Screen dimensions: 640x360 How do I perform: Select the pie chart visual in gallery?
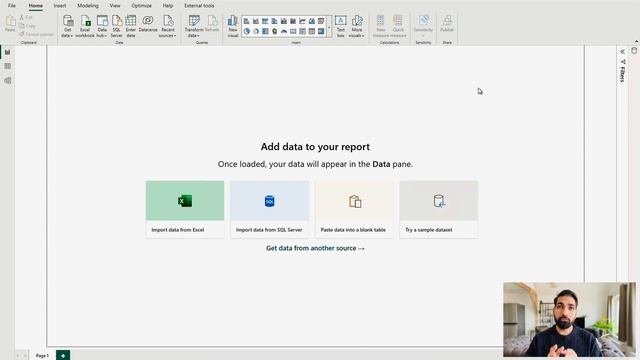pos(247,31)
